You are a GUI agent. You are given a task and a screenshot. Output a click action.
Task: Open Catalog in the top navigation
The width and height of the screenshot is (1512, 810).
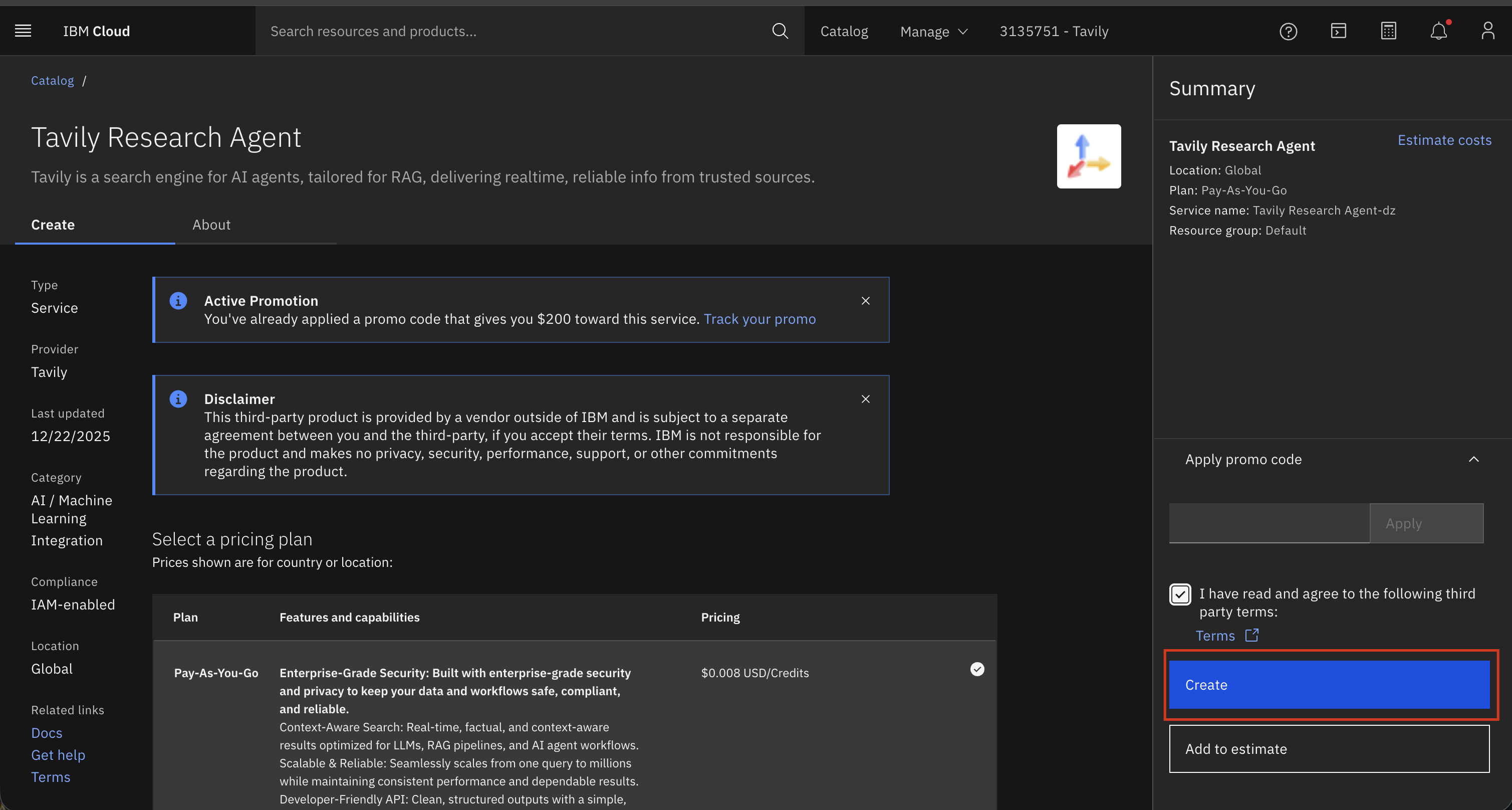pos(844,32)
